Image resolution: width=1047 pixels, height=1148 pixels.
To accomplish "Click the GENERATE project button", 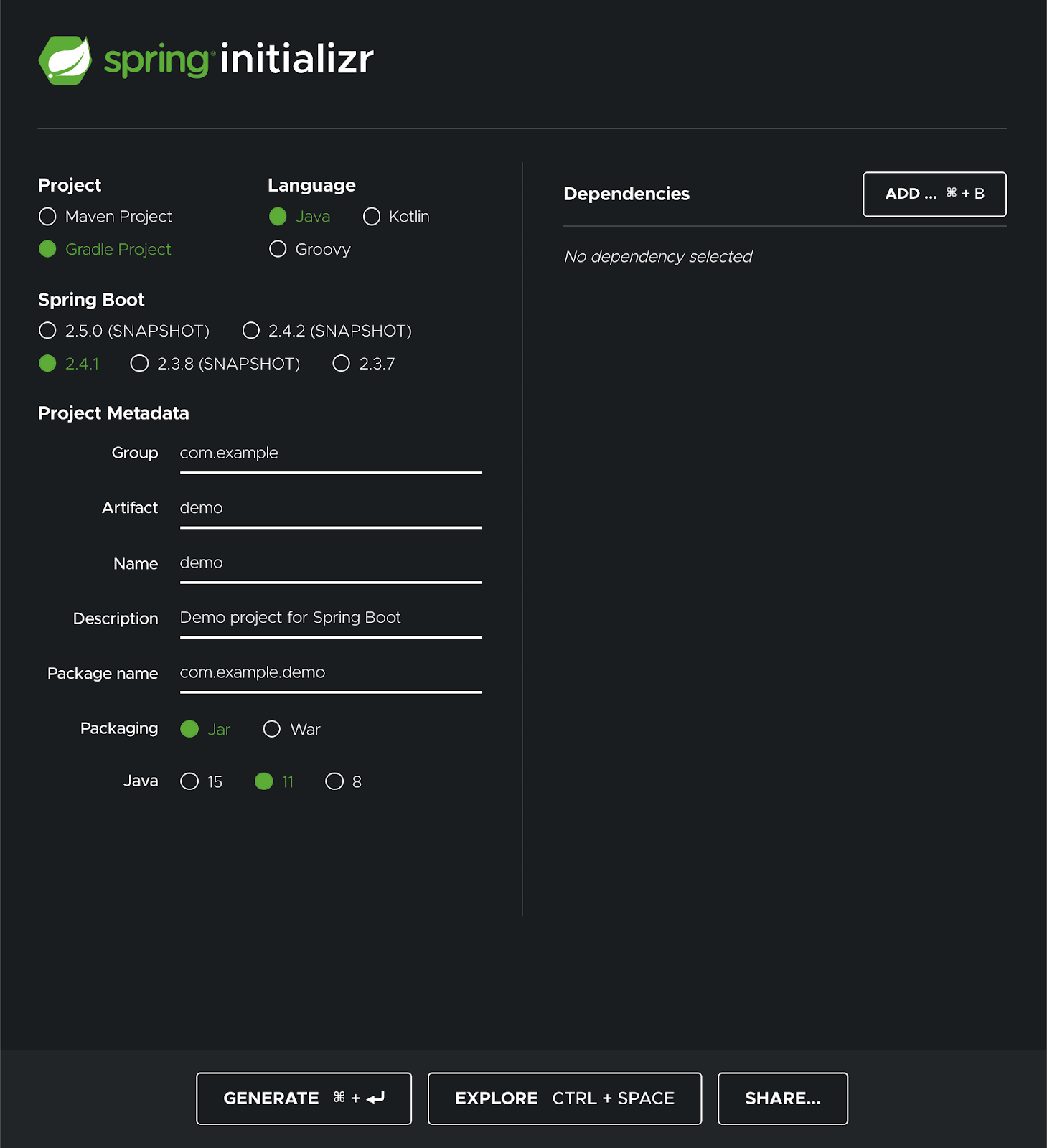I will (x=304, y=1098).
